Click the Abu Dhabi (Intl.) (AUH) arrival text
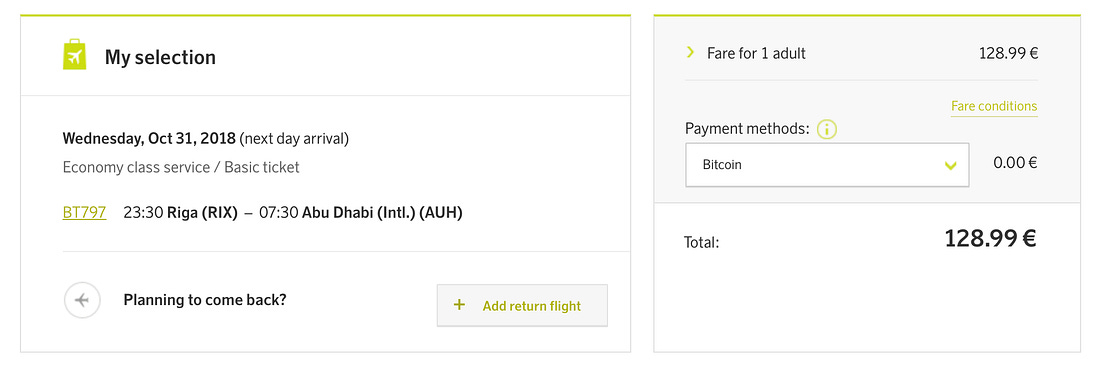 pos(382,213)
